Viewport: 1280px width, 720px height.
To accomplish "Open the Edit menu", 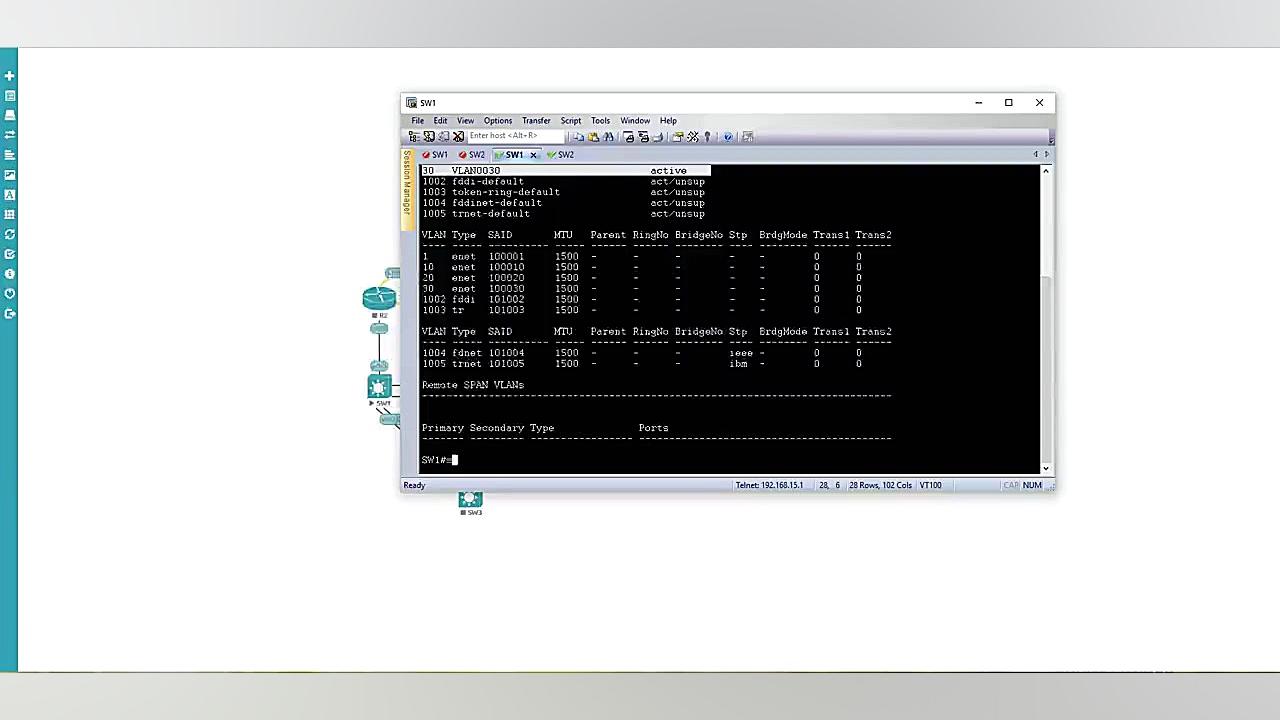I will [x=440, y=121].
